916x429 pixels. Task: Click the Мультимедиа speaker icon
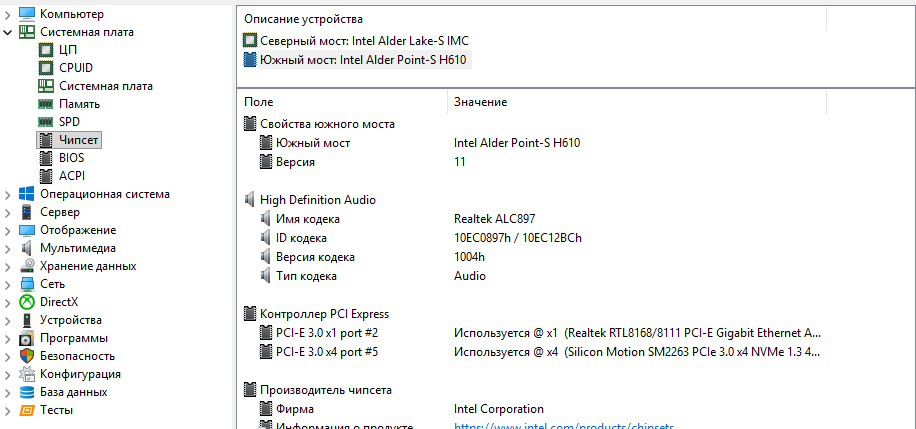pos(27,248)
